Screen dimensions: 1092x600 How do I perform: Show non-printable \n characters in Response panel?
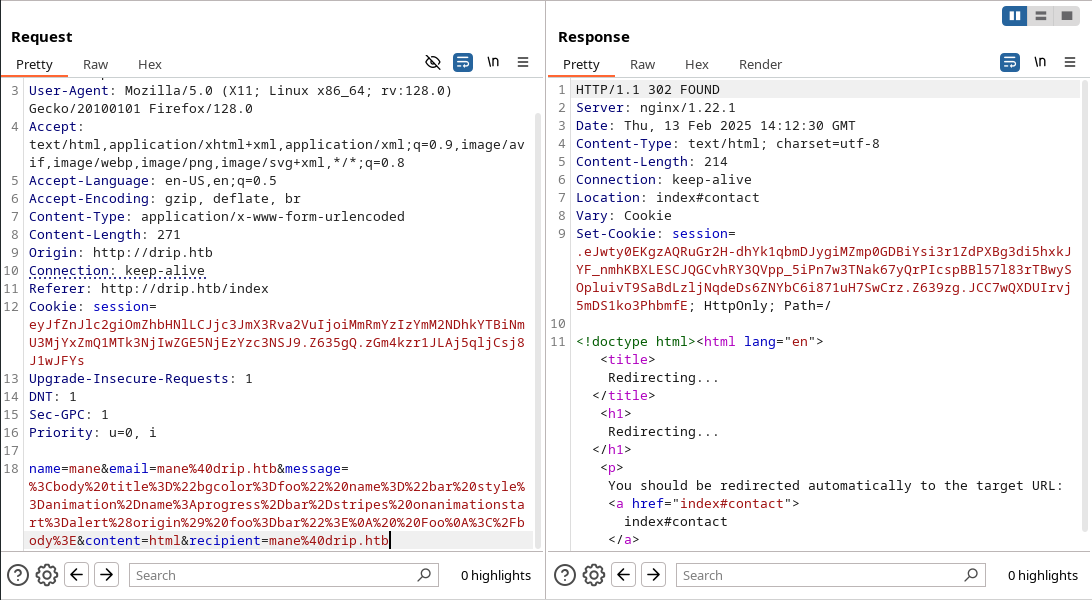[1040, 62]
